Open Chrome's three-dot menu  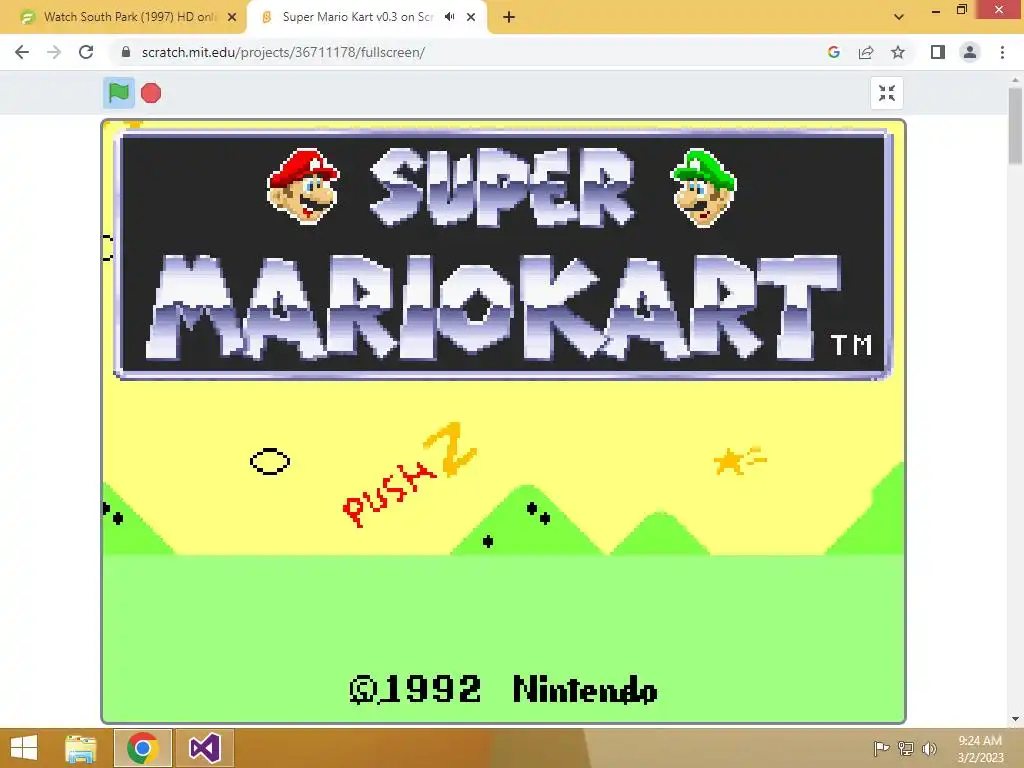(x=1002, y=52)
